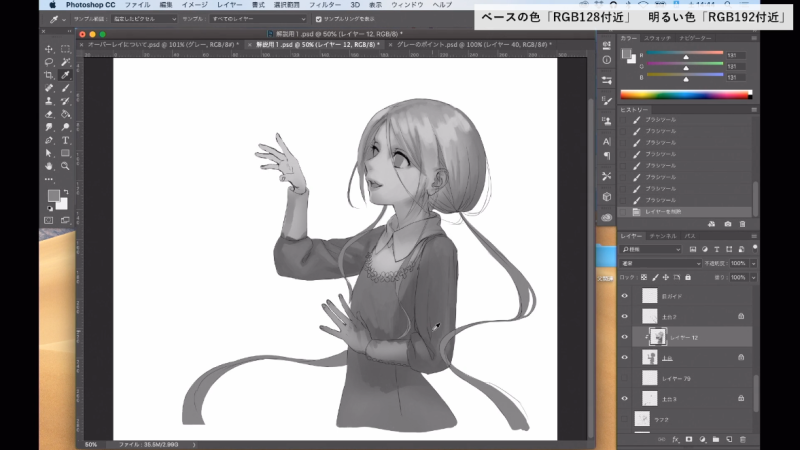800x450 pixels.
Task: Open the sample size dropdown
Action: coord(144,19)
